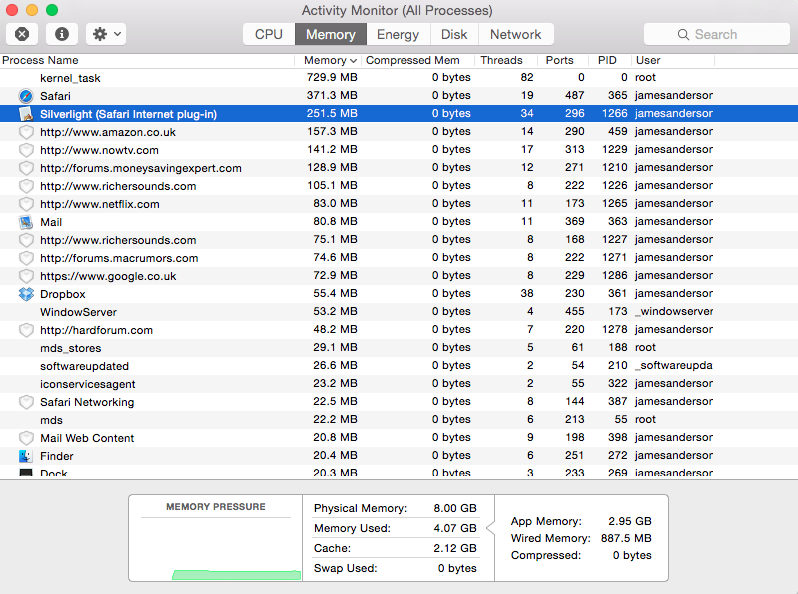This screenshot has width=798, height=594.
Task: Click shield icon beside forums.macrumors.com
Action: click(26, 258)
